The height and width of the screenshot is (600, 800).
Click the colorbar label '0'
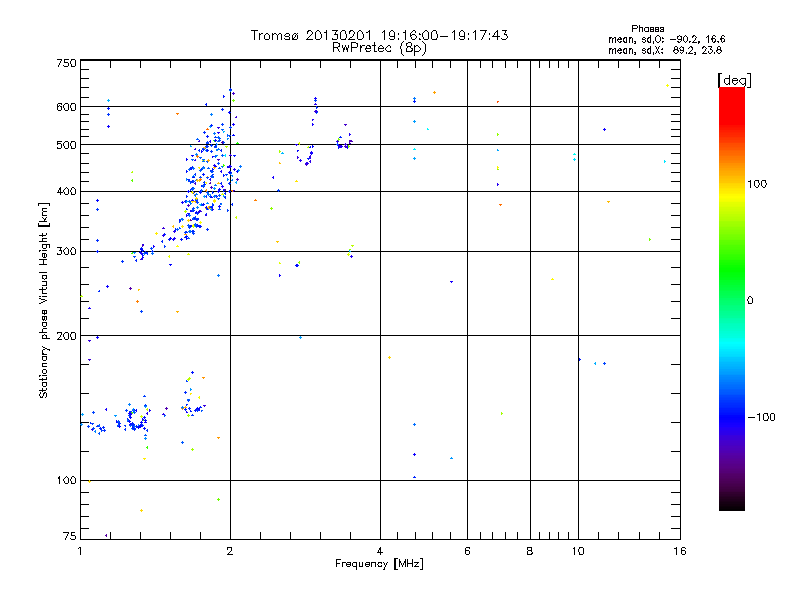click(750, 301)
